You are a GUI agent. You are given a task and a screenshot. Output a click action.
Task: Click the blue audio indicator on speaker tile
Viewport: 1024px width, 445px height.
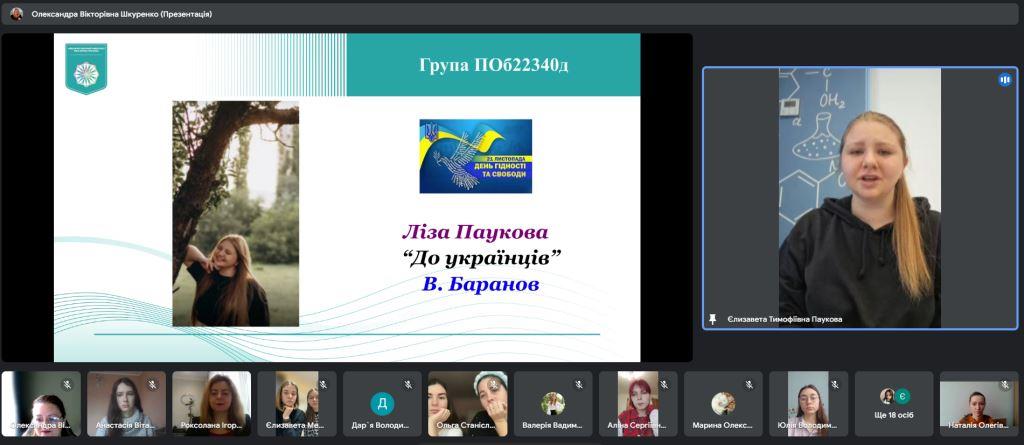point(1004,79)
